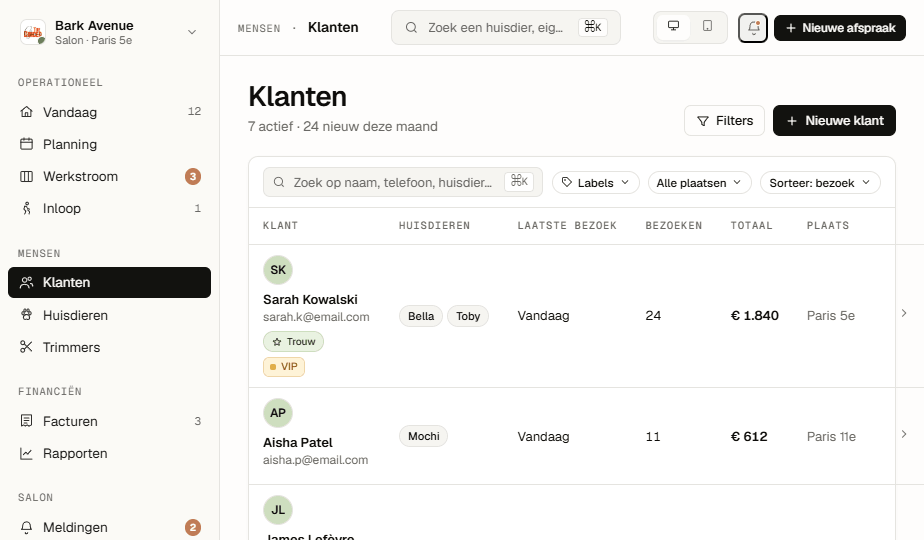Click the Planning calendar icon
Image resolution: width=924 pixels, height=540 pixels.
27,144
